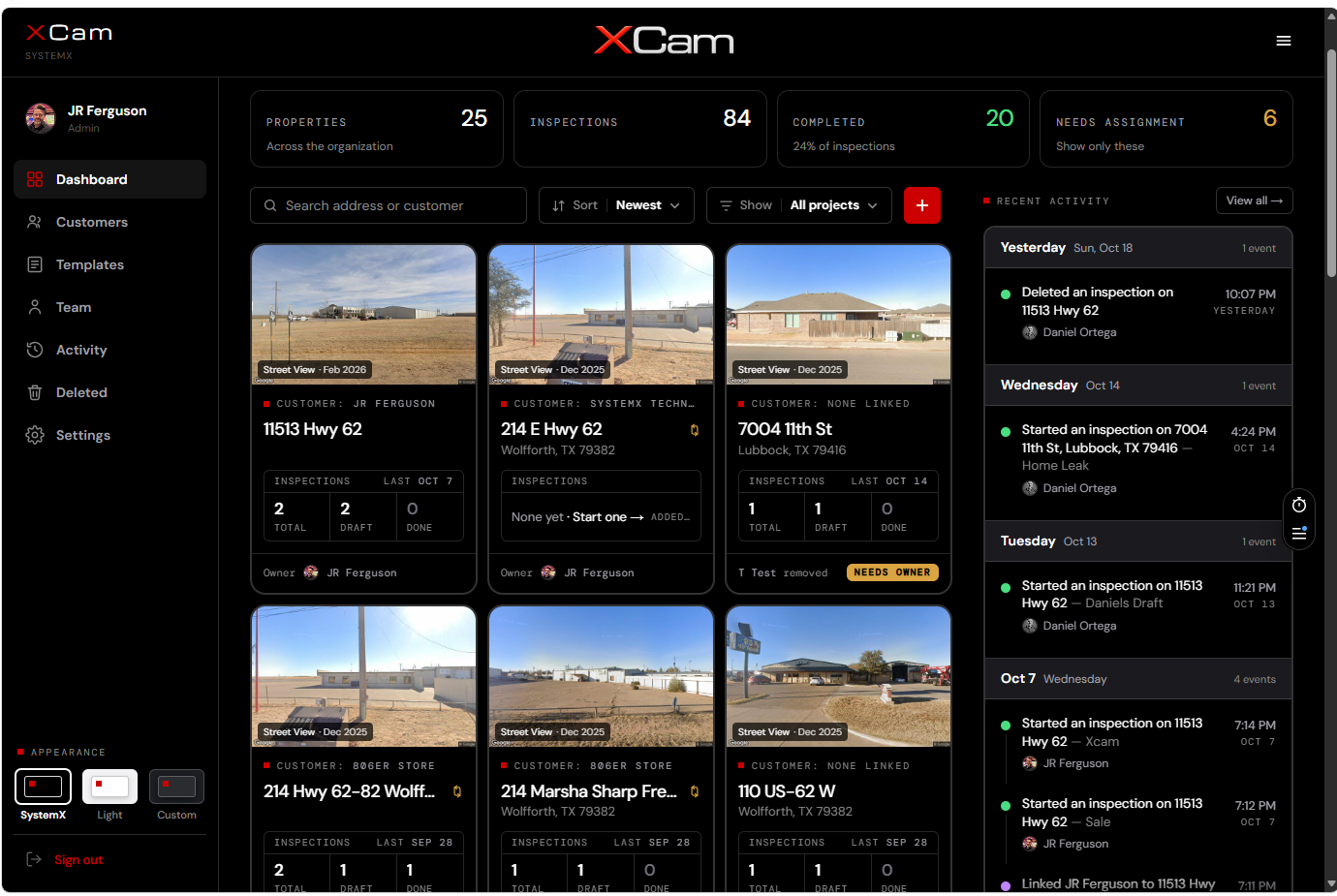Image resolution: width=1337 pixels, height=896 pixels.
Task: Sign out of the account
Action: [78, 860]
